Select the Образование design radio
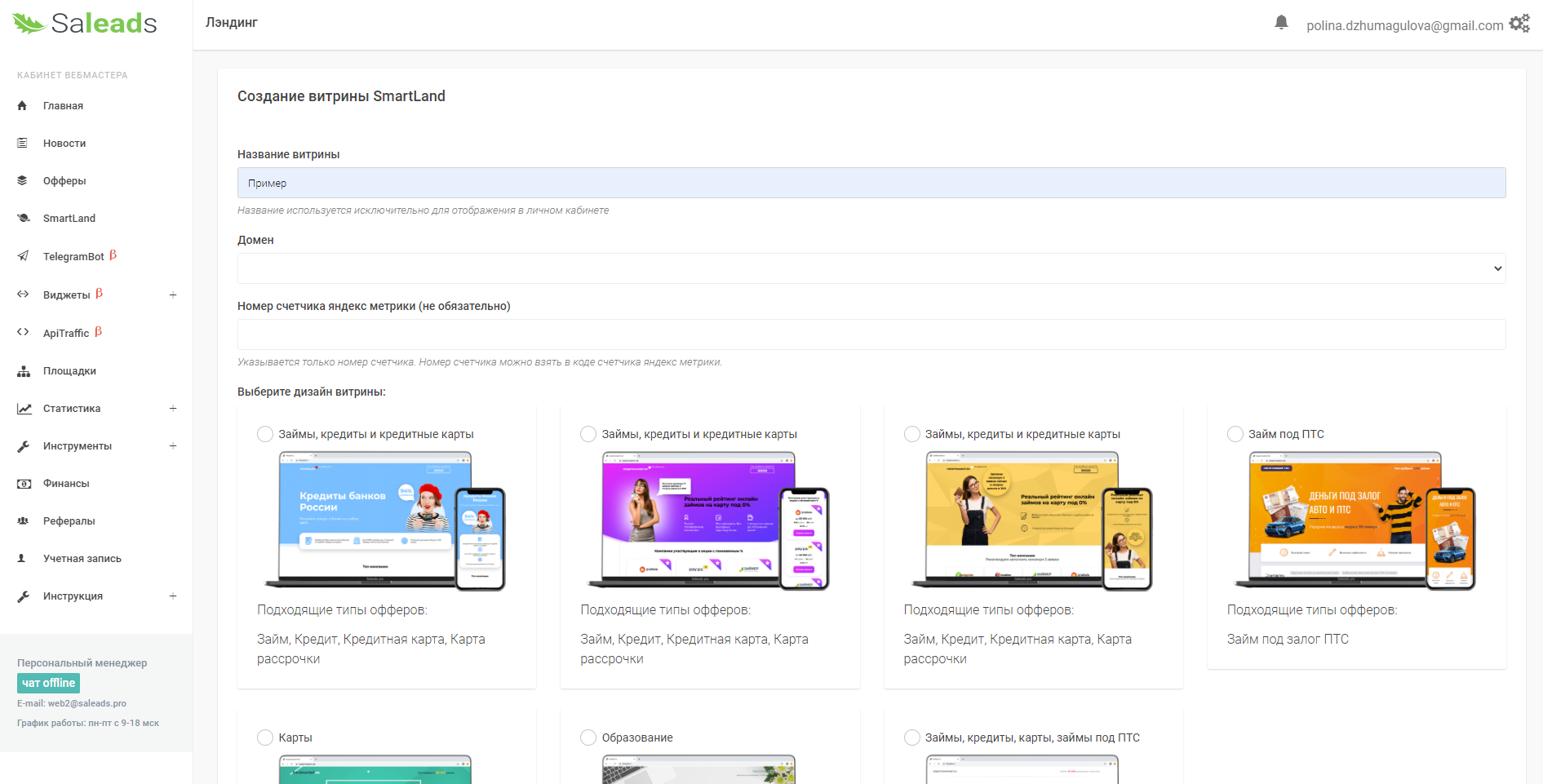This screenshot has height=784, width=1543. [x=588, y=737]
